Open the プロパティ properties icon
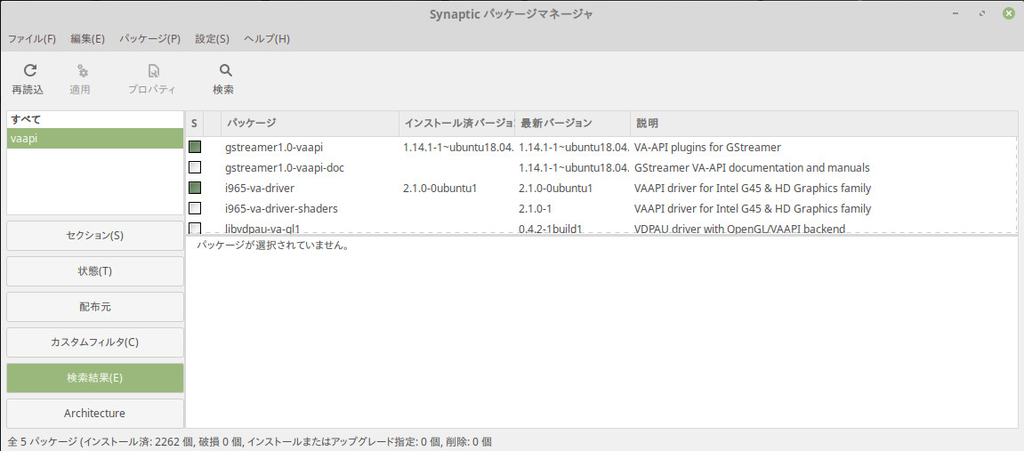Viewport: 1024px width, 451px height. tap(153, 70)
